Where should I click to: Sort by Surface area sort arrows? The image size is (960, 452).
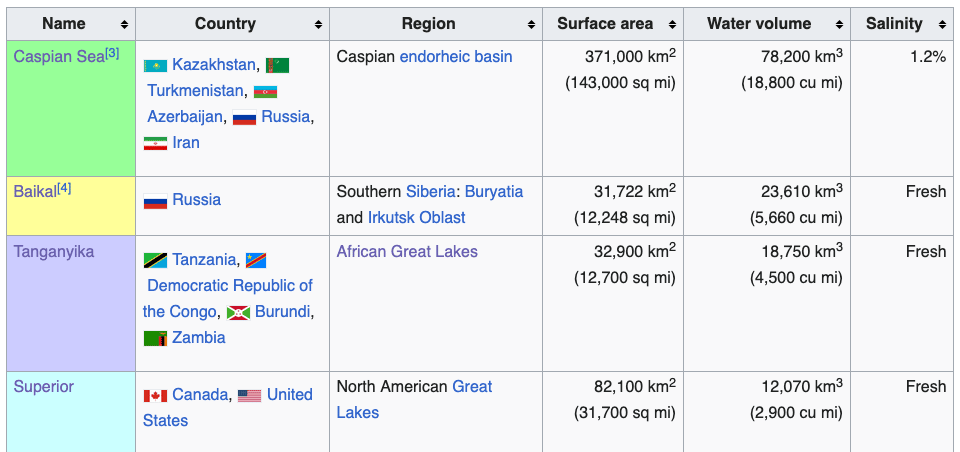point(672,24)
